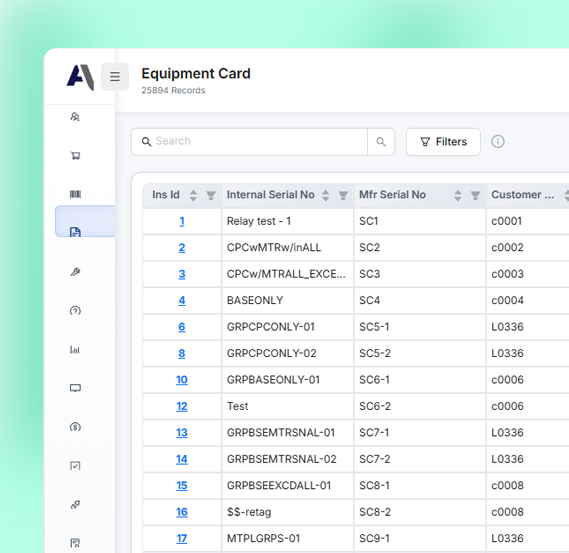
Task: Select the 'GRPBSEEXCDALL-01' cell
Action: pos(287,486)
